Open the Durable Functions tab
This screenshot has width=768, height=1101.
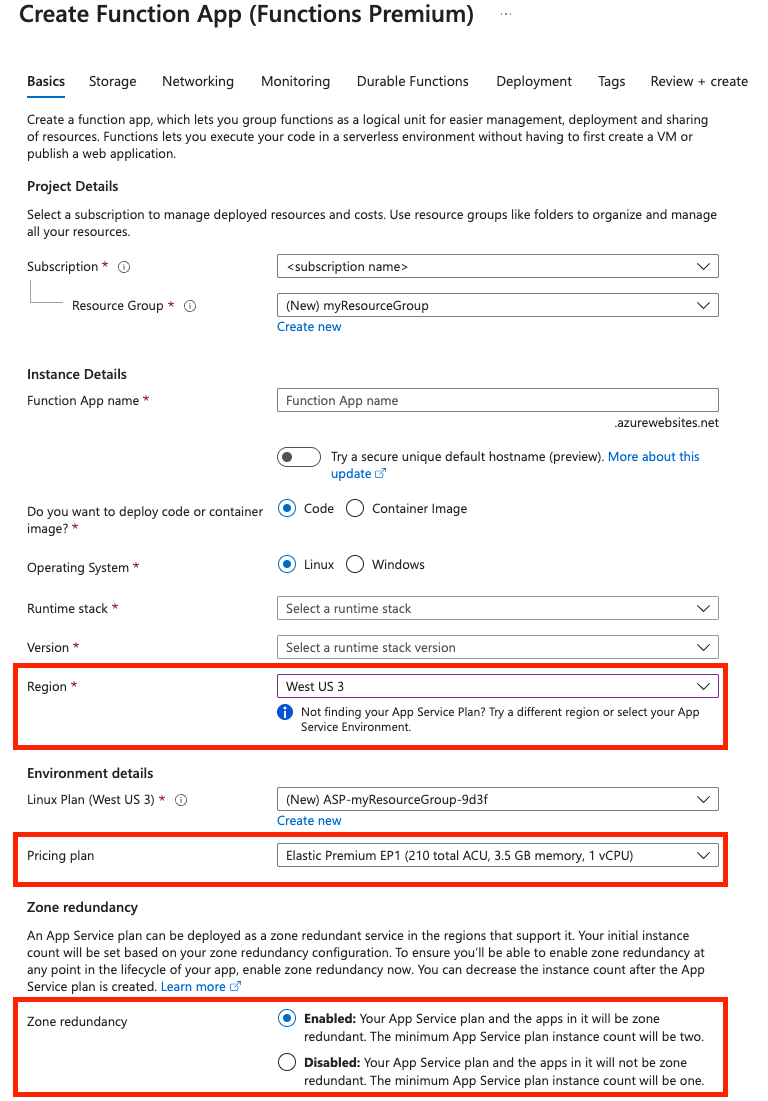[412, 81]
